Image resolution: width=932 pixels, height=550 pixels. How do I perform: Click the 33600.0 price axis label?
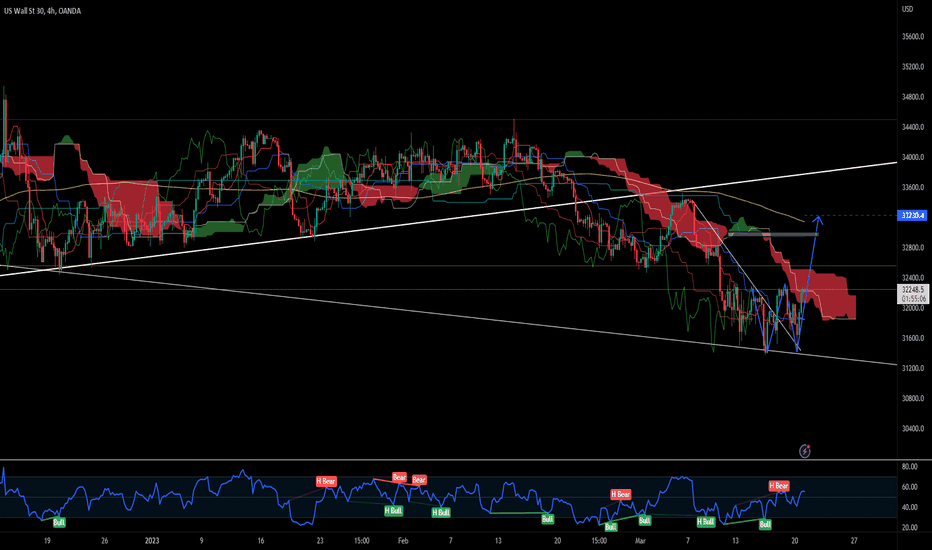(x=912, y=187)
